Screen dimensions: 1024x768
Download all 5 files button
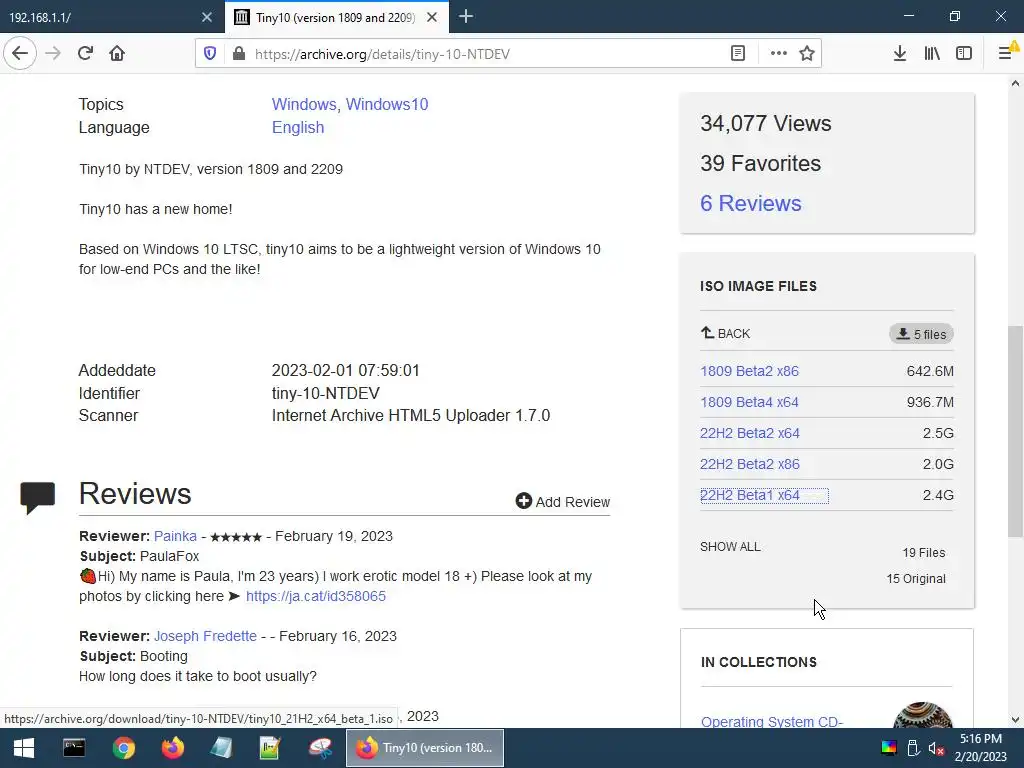[921, 334]
